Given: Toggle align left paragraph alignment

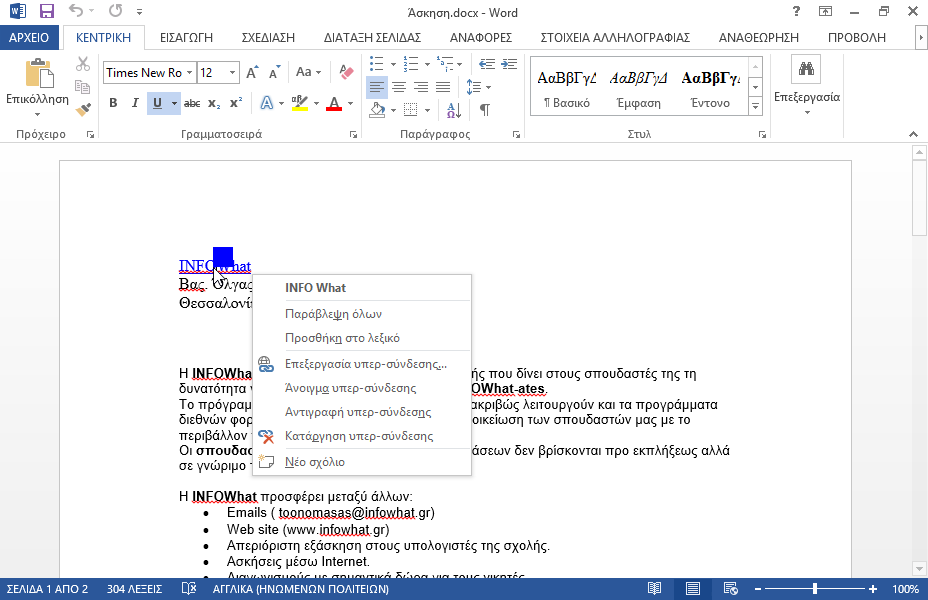Looking at the screenshot, I should pos(376,88).
